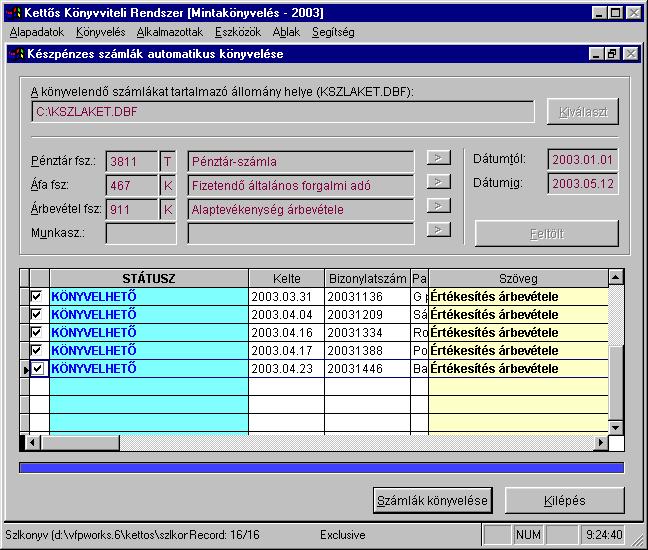Viewport: 648px width, 550px height.
Task: Open the Könyvelés menu
Action: pyautogui.click(x=100, y=32)
